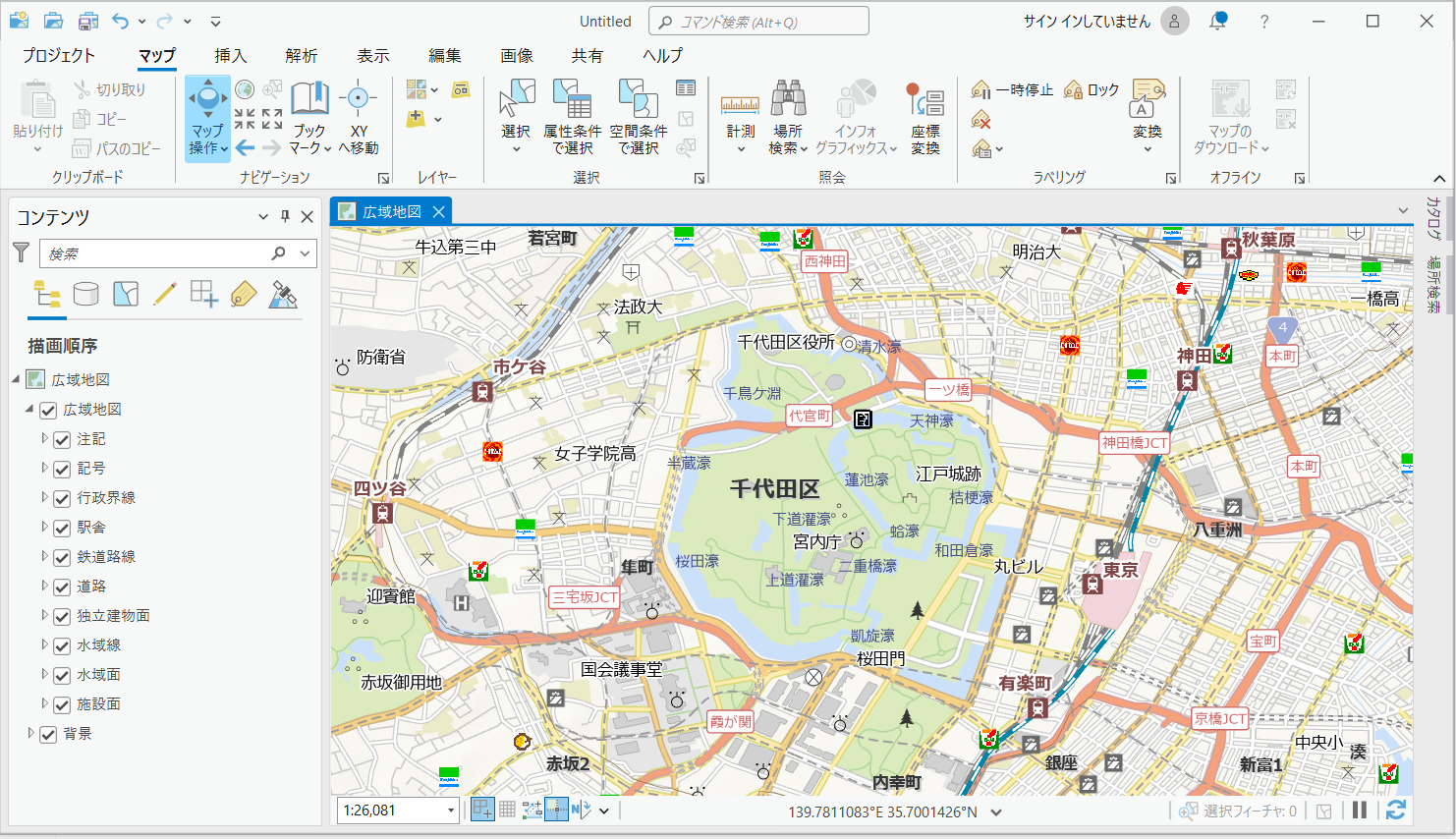The width and height of the screenshot is (1456, 839).
Task: Open 属性条件で選択 tool
Action: (x=572, y=99)
